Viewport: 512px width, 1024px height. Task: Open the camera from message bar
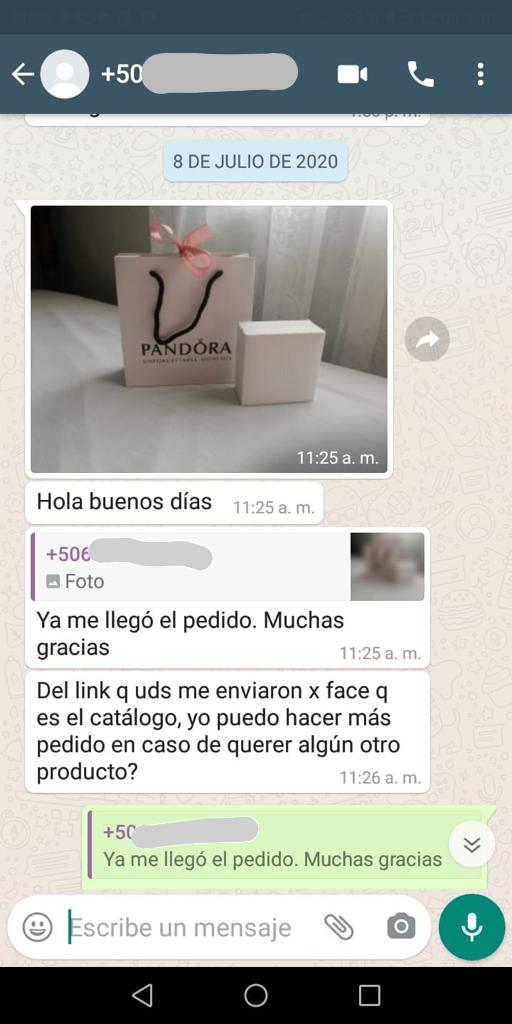click(401, 927)
